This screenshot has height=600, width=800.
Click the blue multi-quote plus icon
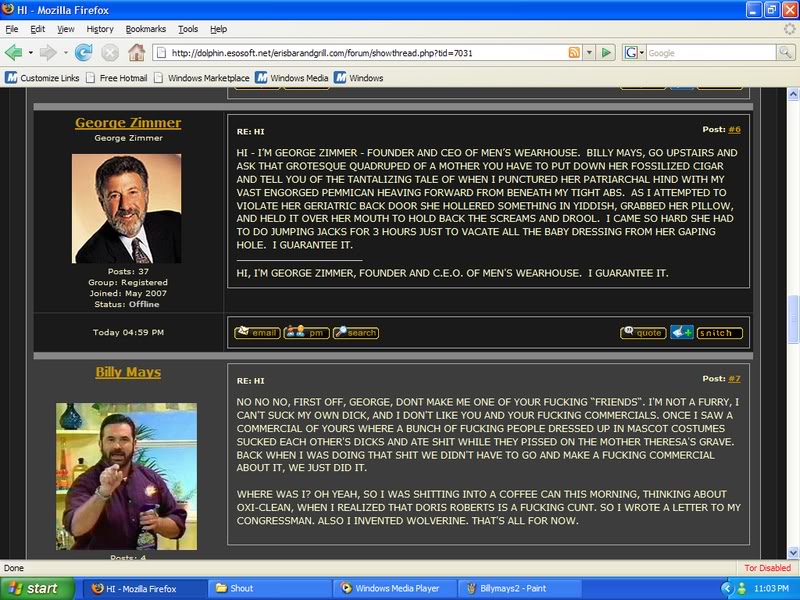point(682,333)
